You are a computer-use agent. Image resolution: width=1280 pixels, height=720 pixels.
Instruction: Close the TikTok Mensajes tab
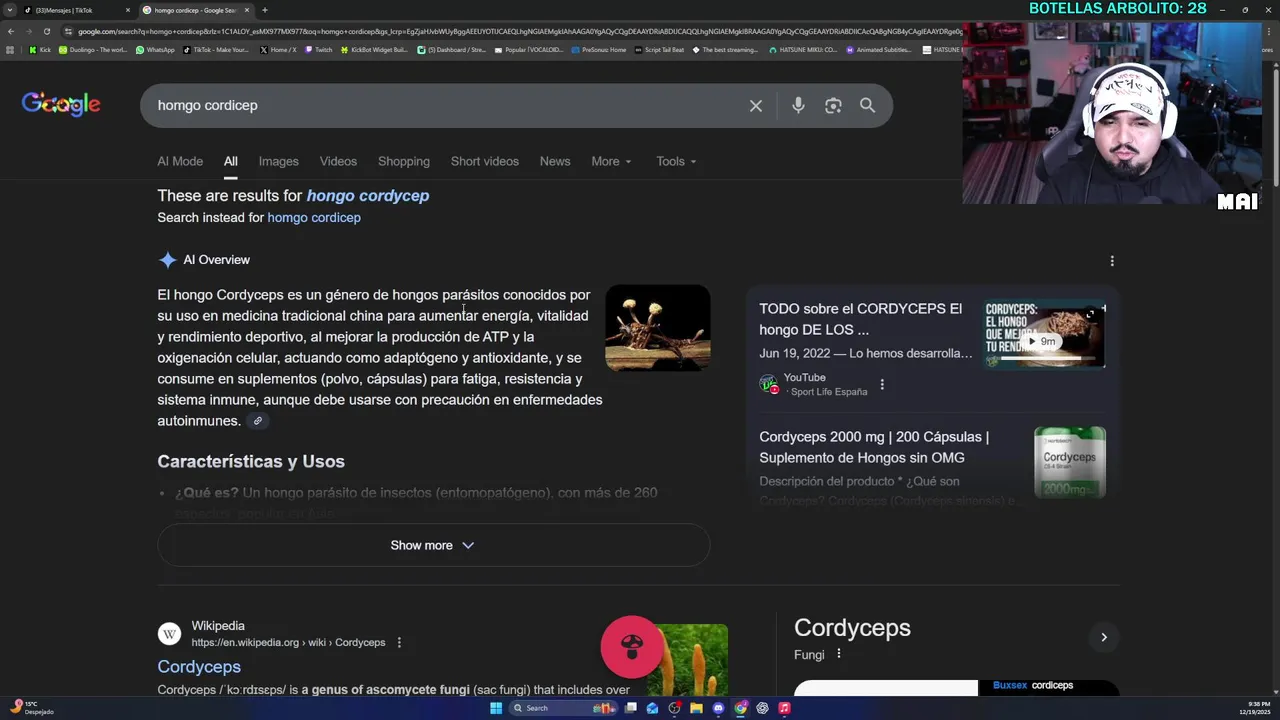[x=128, y=10]
